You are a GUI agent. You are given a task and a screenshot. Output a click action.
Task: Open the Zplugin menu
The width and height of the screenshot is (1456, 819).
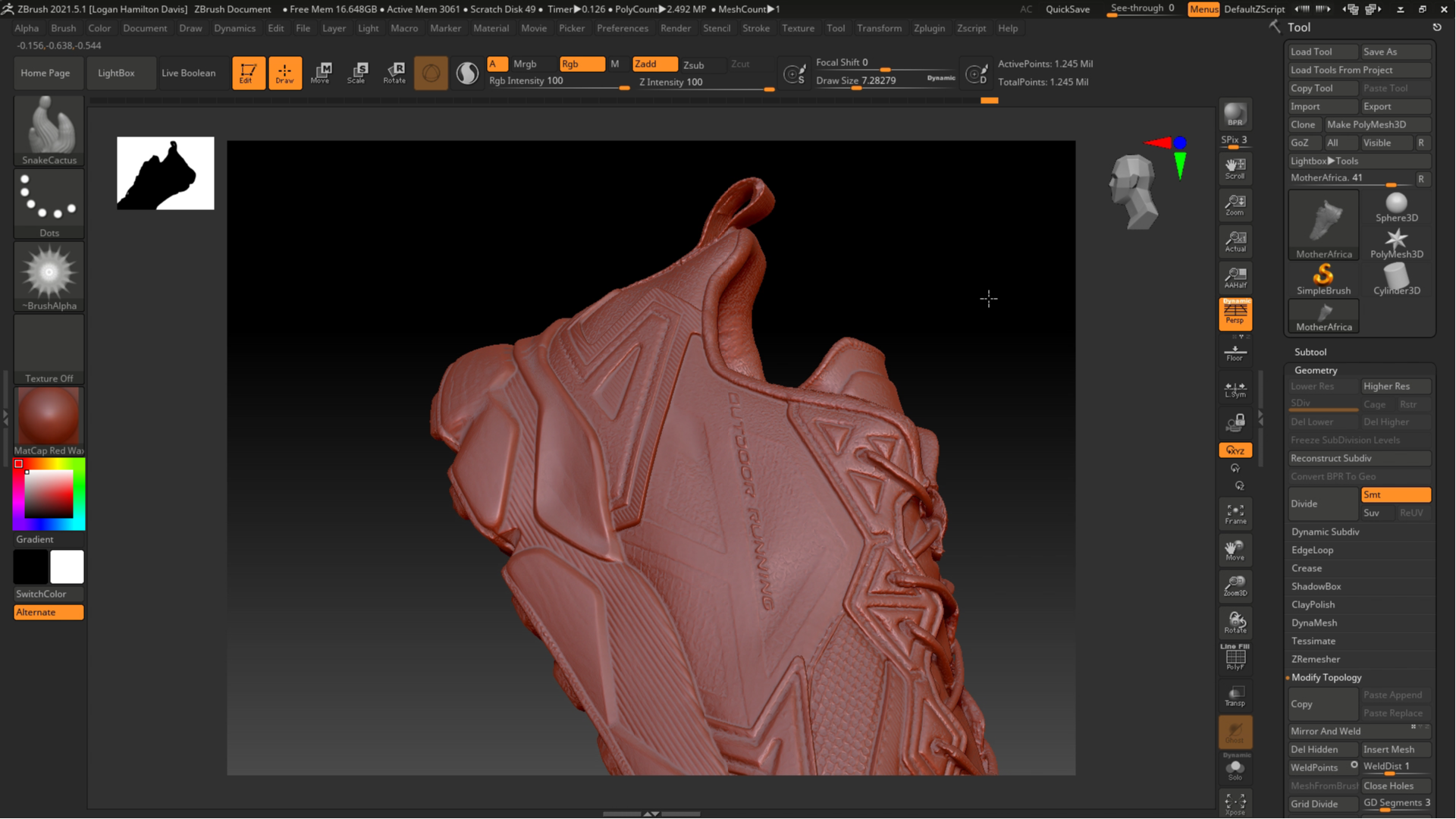pos(929,28)
